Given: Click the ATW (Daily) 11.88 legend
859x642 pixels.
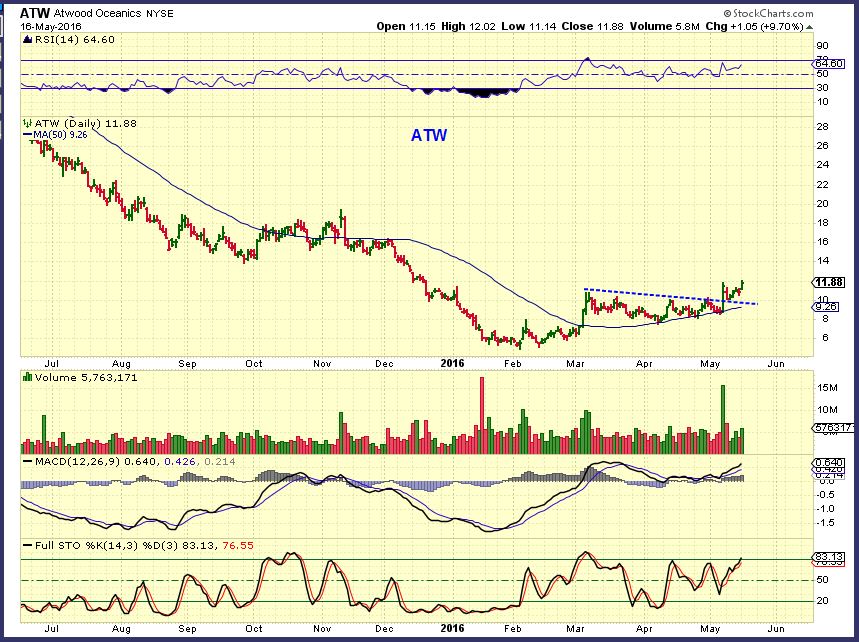Looking at the screenshot, I should tap(85, 123).
